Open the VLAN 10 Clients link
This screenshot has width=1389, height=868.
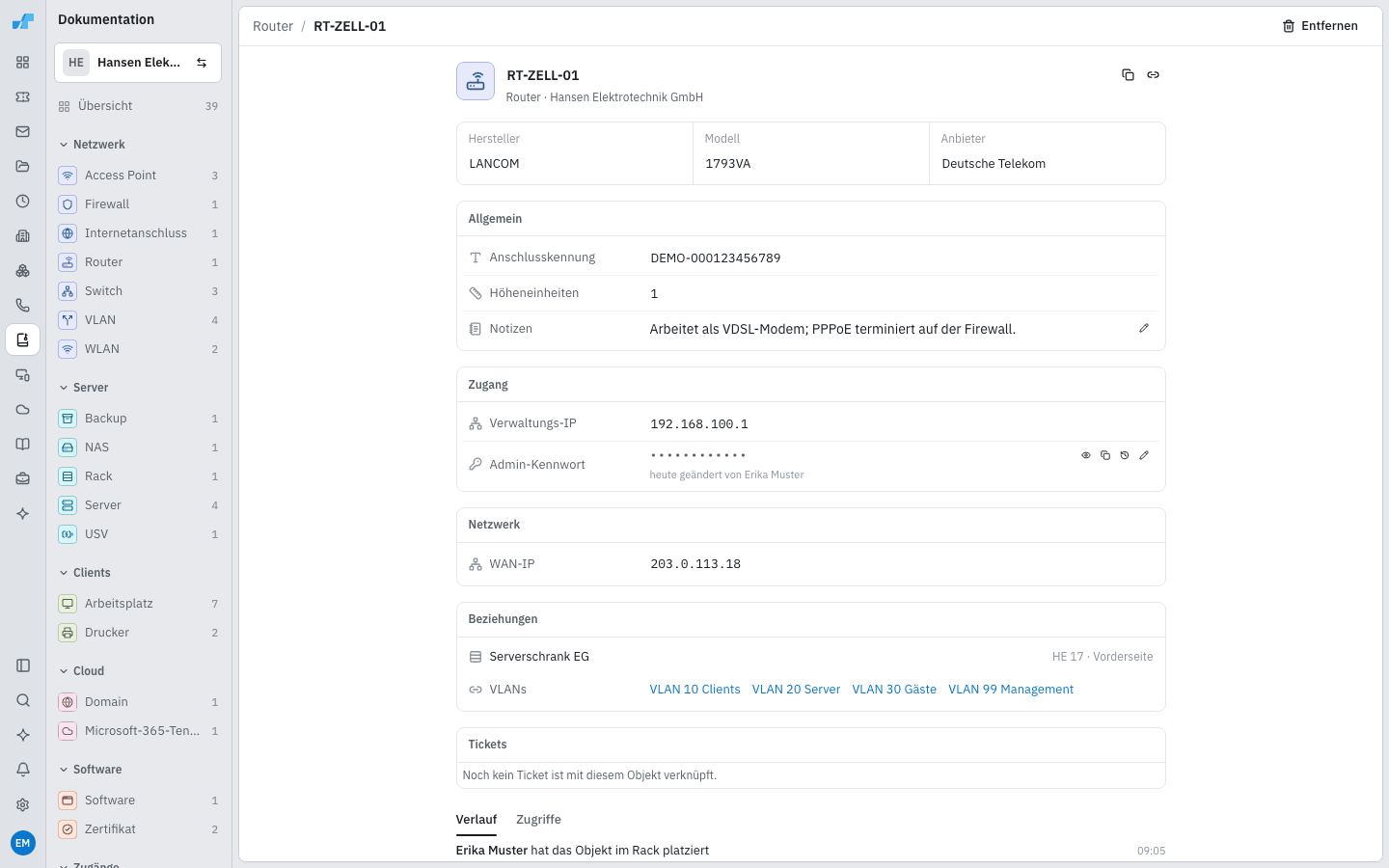[x=694, y=690]
